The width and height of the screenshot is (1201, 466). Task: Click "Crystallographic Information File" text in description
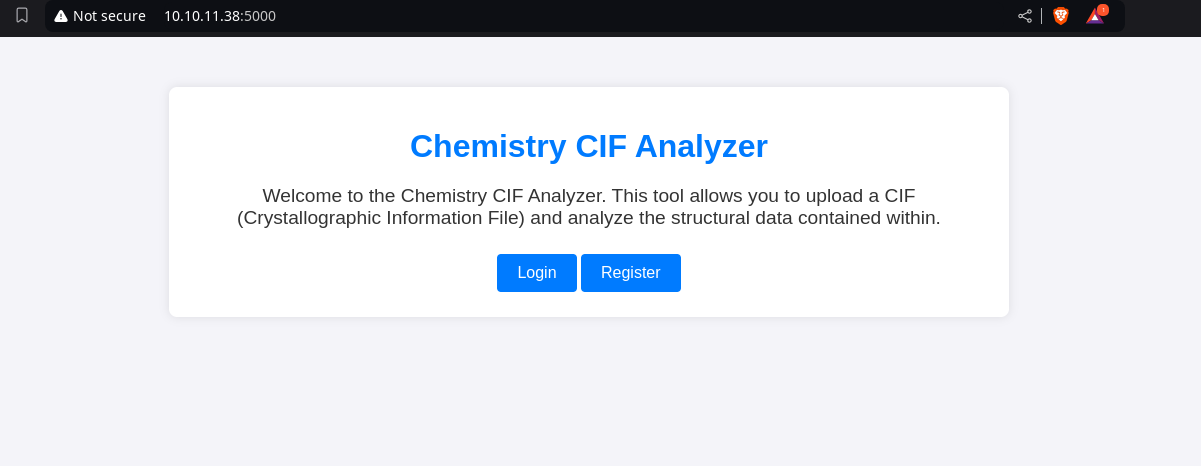click(x=381, y=218)
